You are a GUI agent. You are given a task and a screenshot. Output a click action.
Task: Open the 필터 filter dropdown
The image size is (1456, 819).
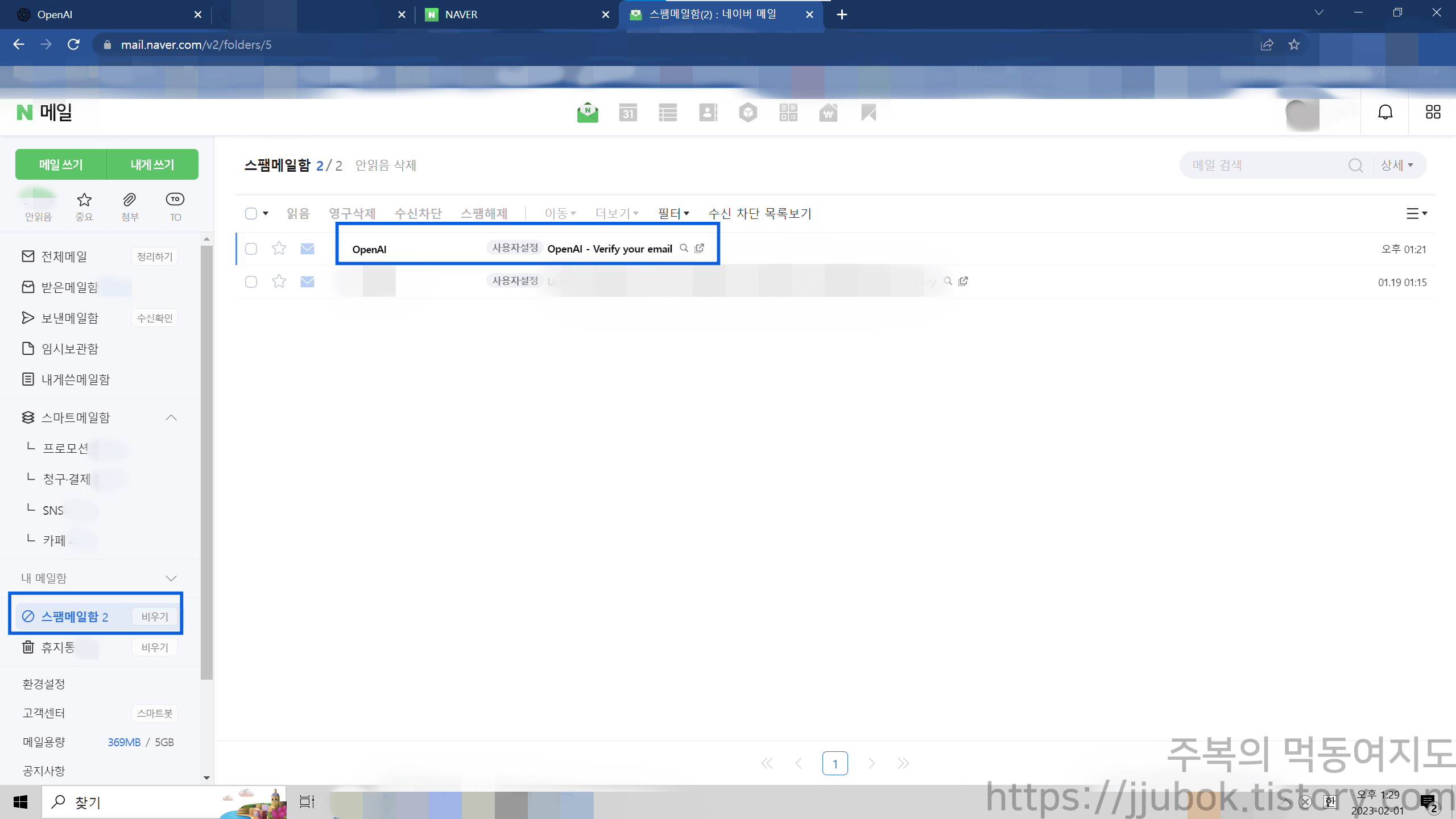(x=673, y=214)
